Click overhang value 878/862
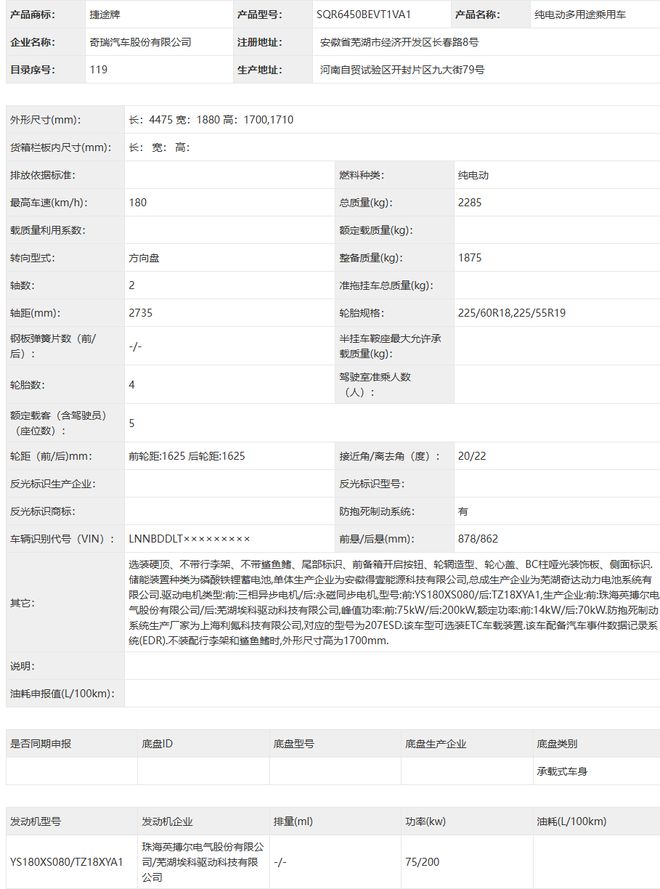Screen dimensions: 660x889 click(478, 539)
